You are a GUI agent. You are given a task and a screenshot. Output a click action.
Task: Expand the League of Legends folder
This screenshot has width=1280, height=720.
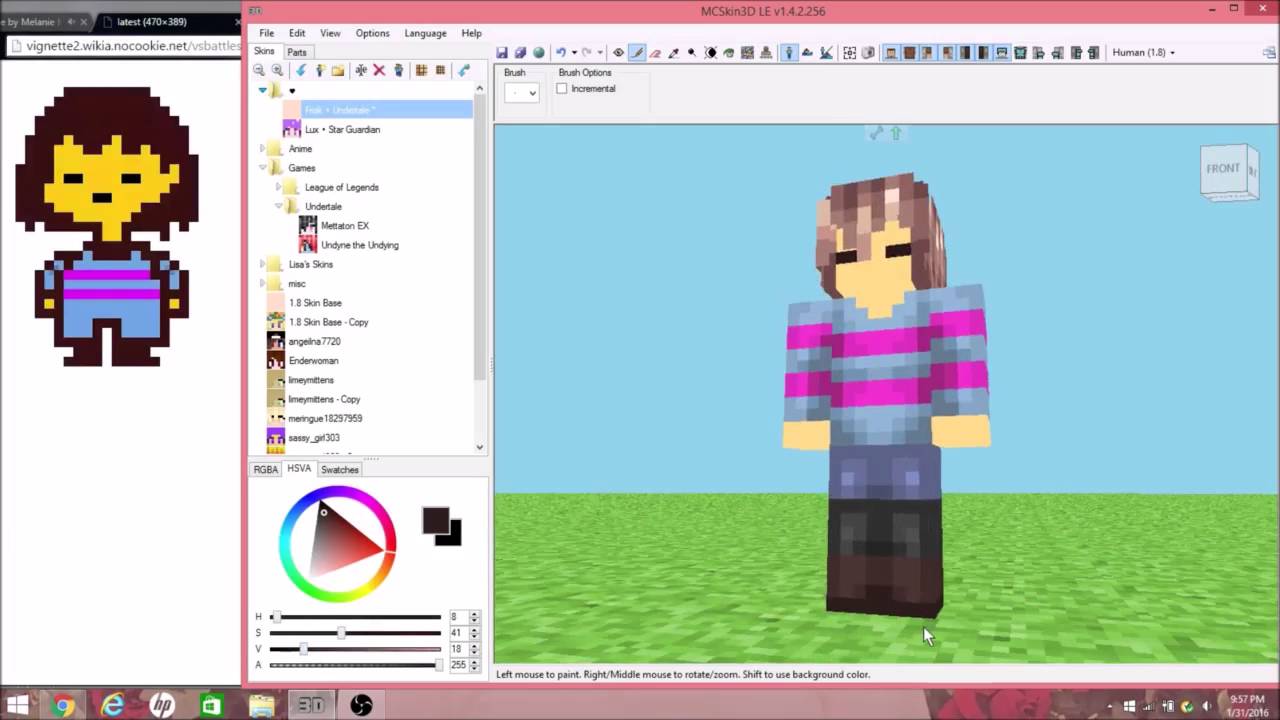click(x=279, y=187)
